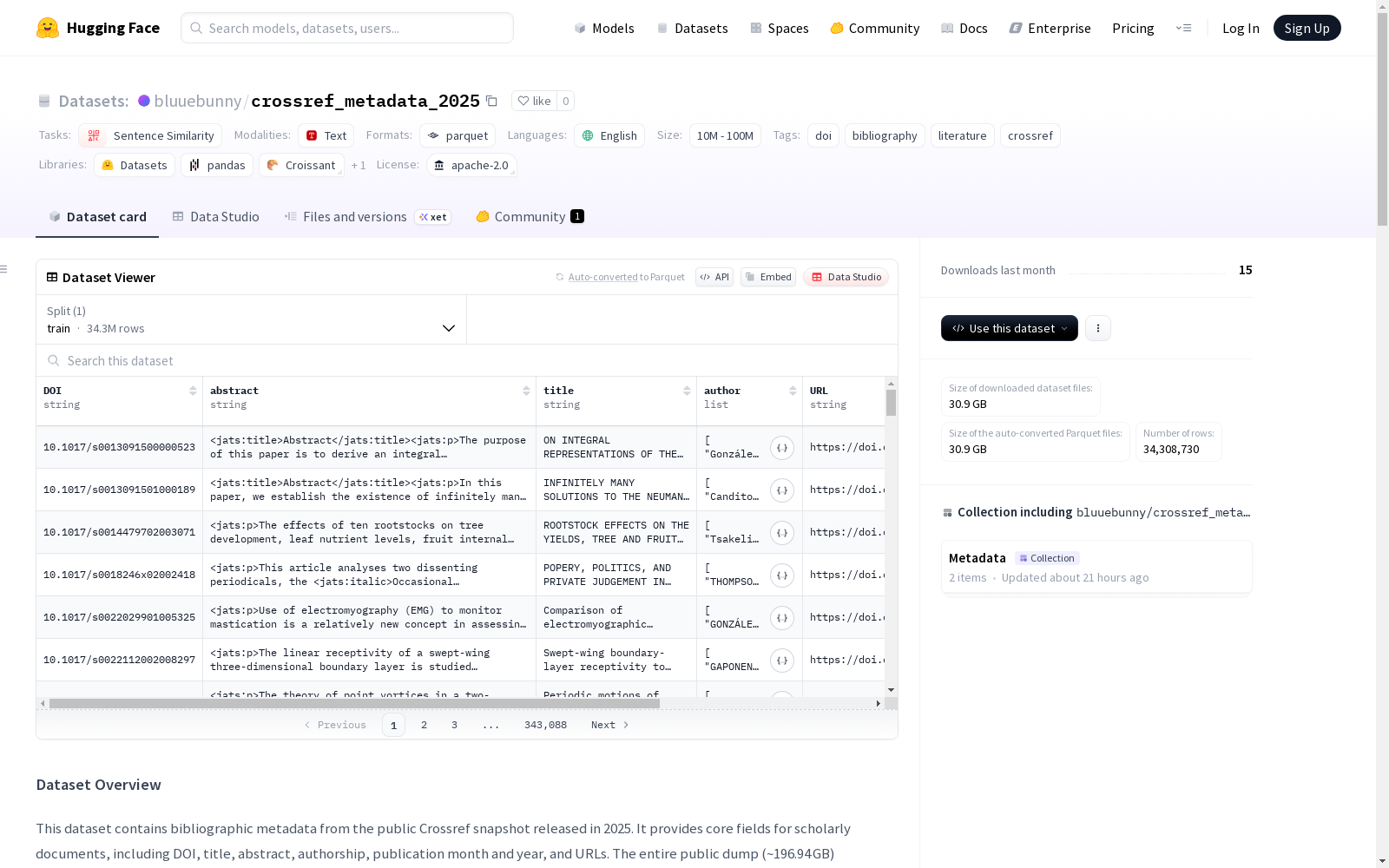Open Community in the top navigation
This screenshot has width=1389, height=868.
[875, 28]
